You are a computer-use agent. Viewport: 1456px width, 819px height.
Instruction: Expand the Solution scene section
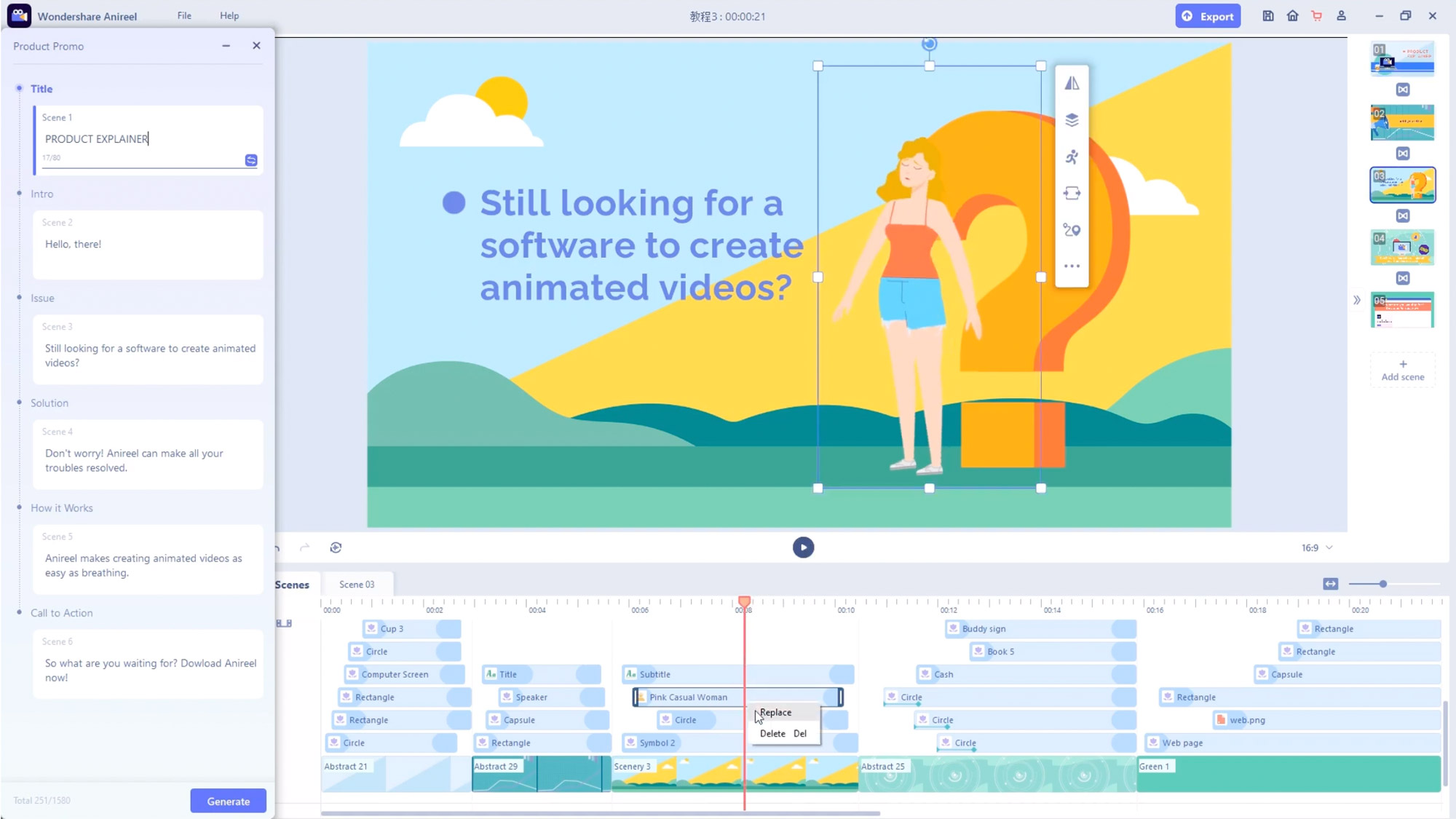49,402
